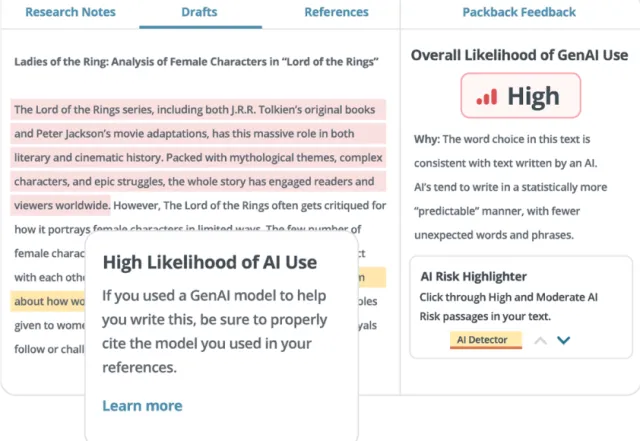Click the 'High Likelihood of AI Use' tooltip heading
The width and height of the screenshot is (640, 441).
point(210,262)
